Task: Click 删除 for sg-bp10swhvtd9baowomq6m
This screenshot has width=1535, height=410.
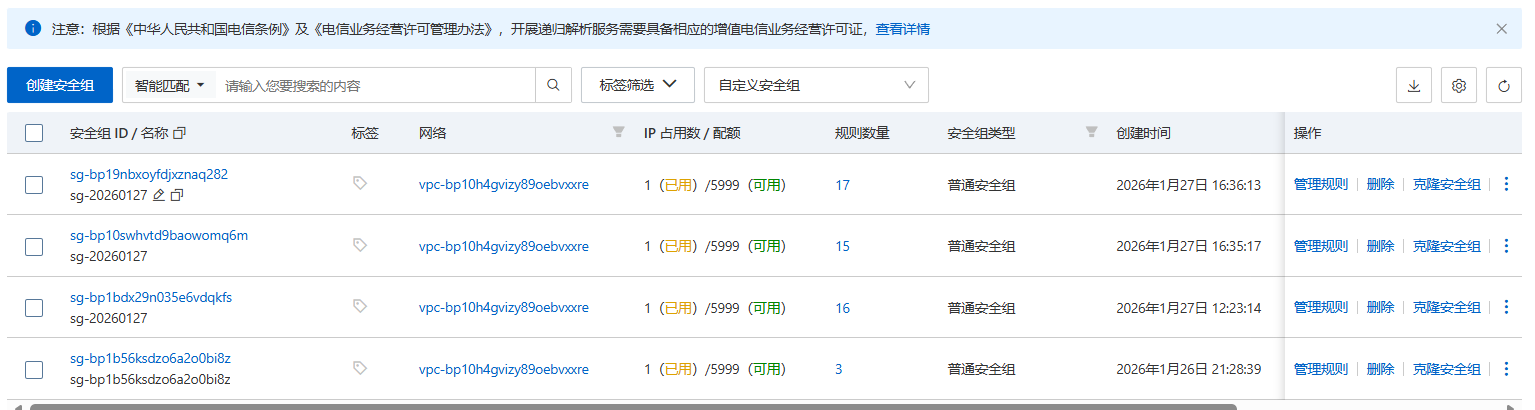Action: 1380,246
